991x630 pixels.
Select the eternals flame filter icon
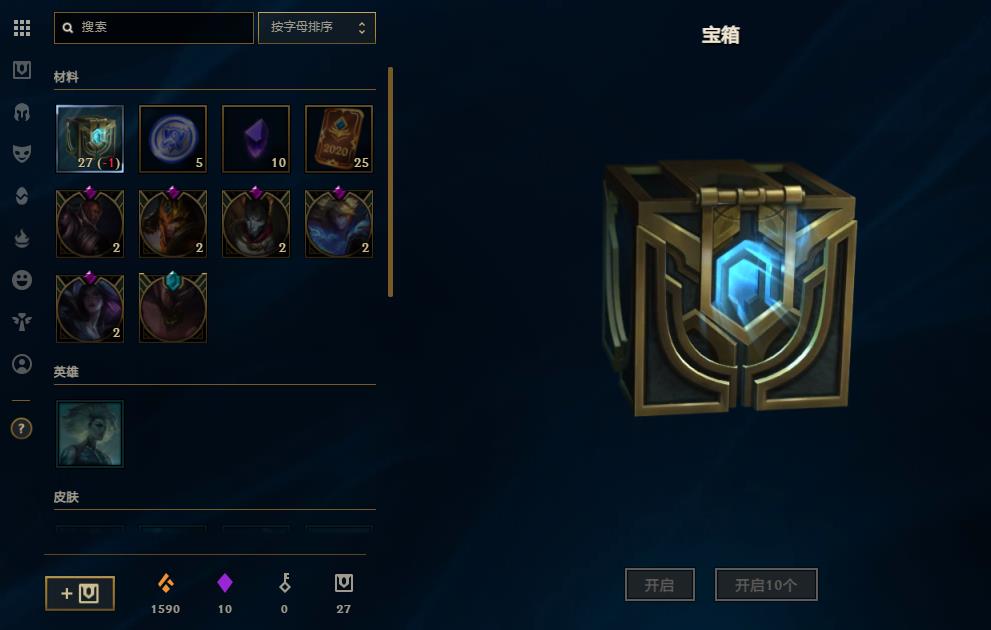tap(21, 238)
